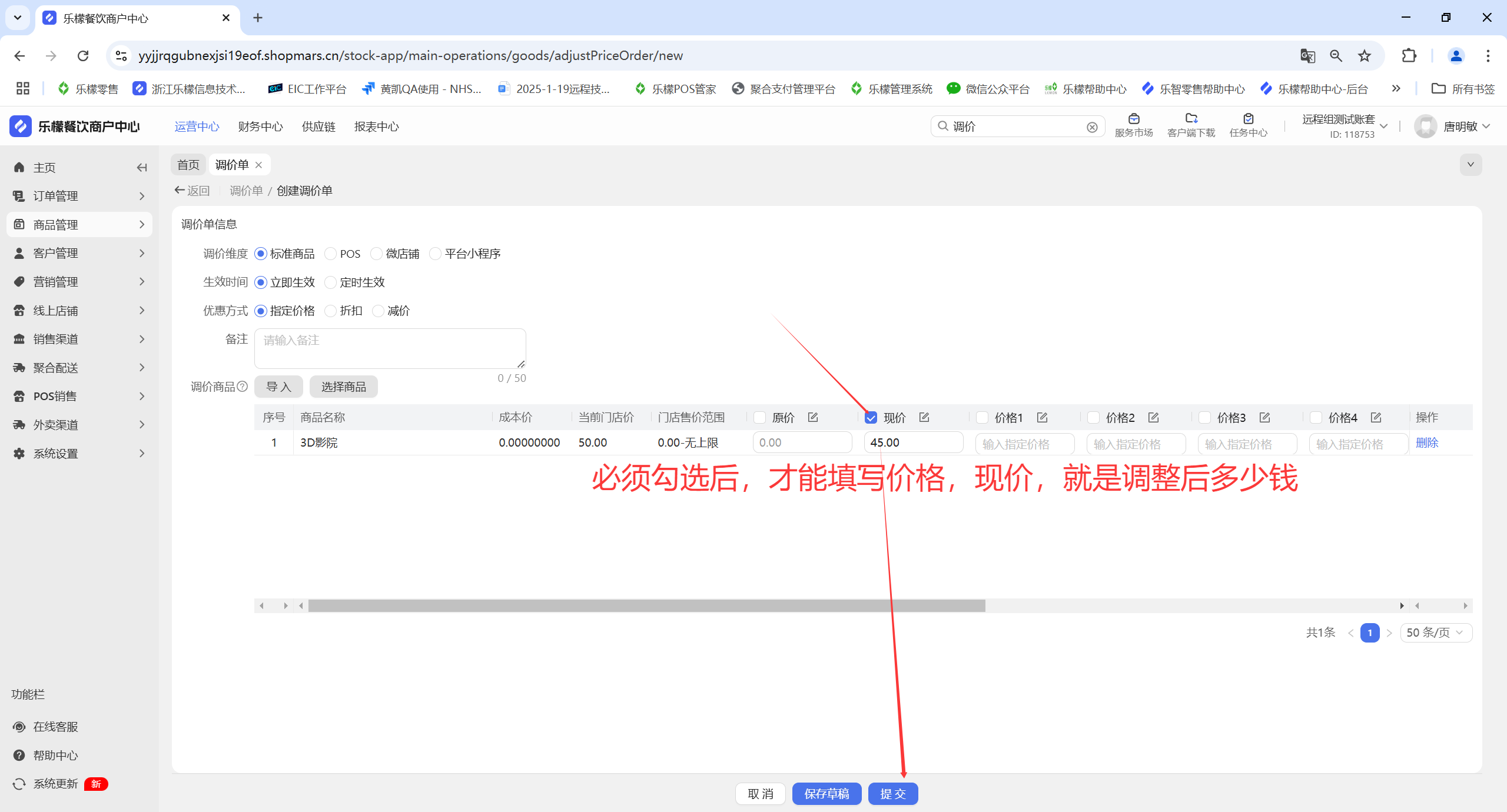This screenshot has height=812, width=1507.
Task: Open the 微信公众平台 bookmark
Action: 988,89
